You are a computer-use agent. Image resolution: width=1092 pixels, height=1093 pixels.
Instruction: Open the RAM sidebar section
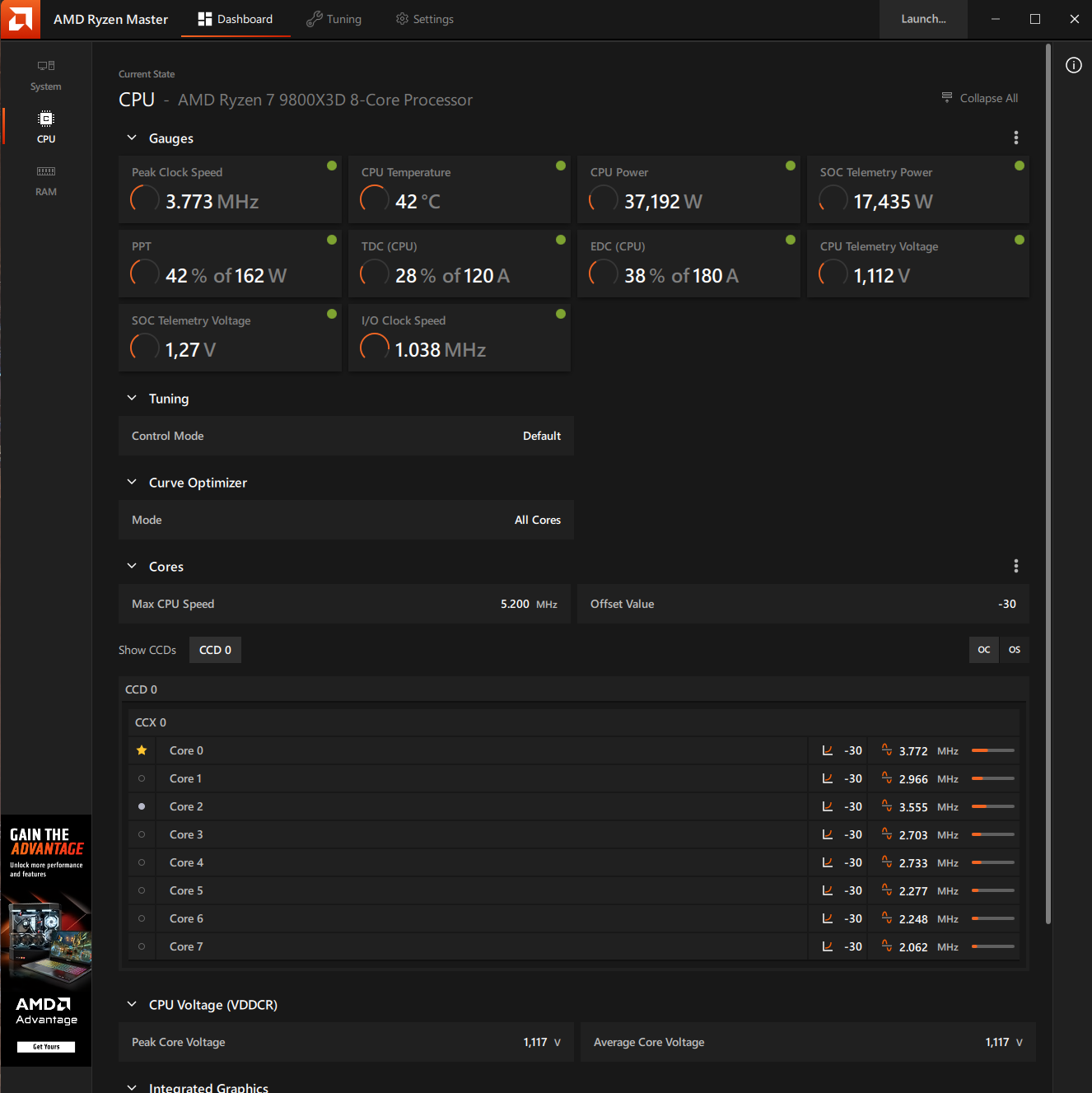(x=46, y=180)
